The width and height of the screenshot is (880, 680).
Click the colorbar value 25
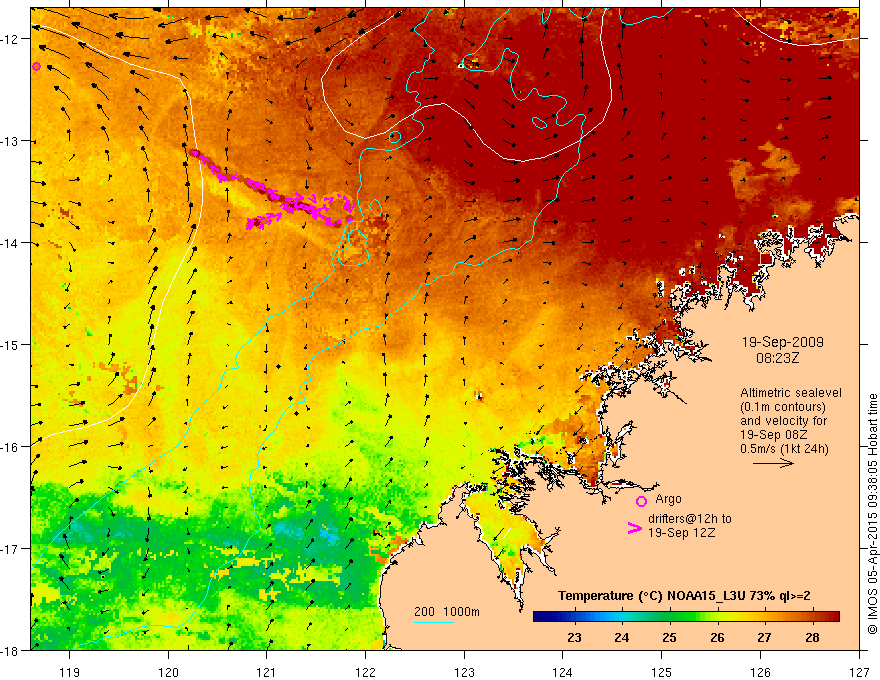click(669, 638)
